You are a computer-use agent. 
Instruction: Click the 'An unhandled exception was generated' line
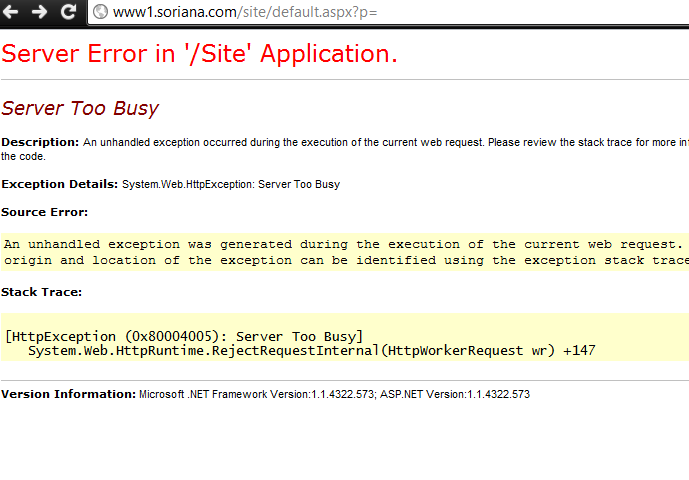coord(340,244)
